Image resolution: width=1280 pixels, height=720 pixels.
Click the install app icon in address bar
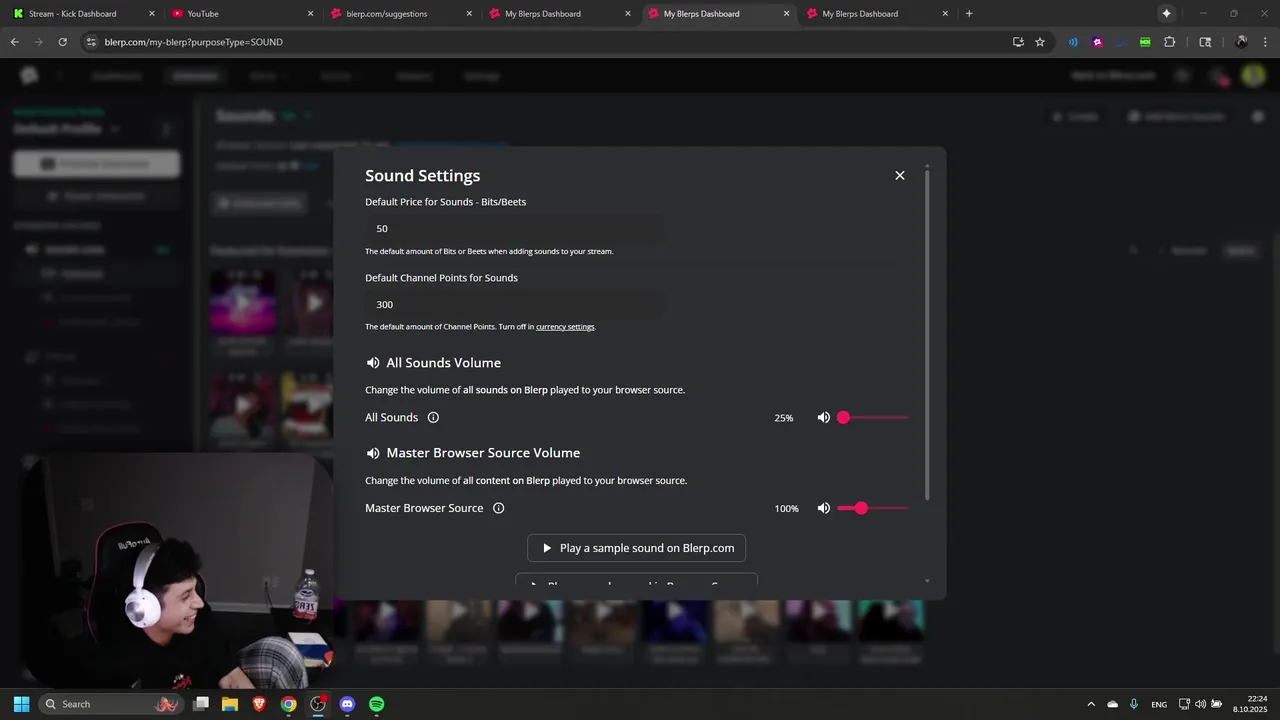pyautogui.click(x=1018, y=42)
